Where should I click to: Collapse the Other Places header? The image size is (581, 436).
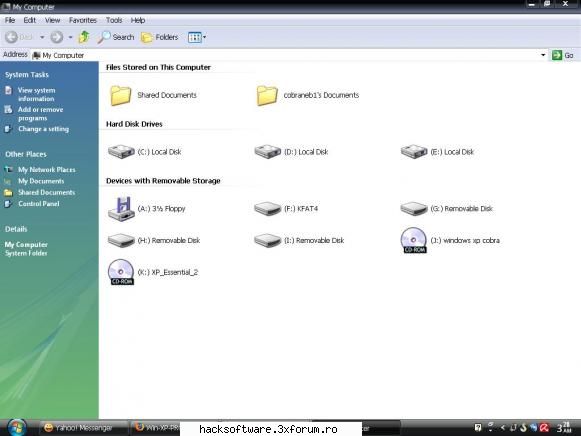pos(26,154)
